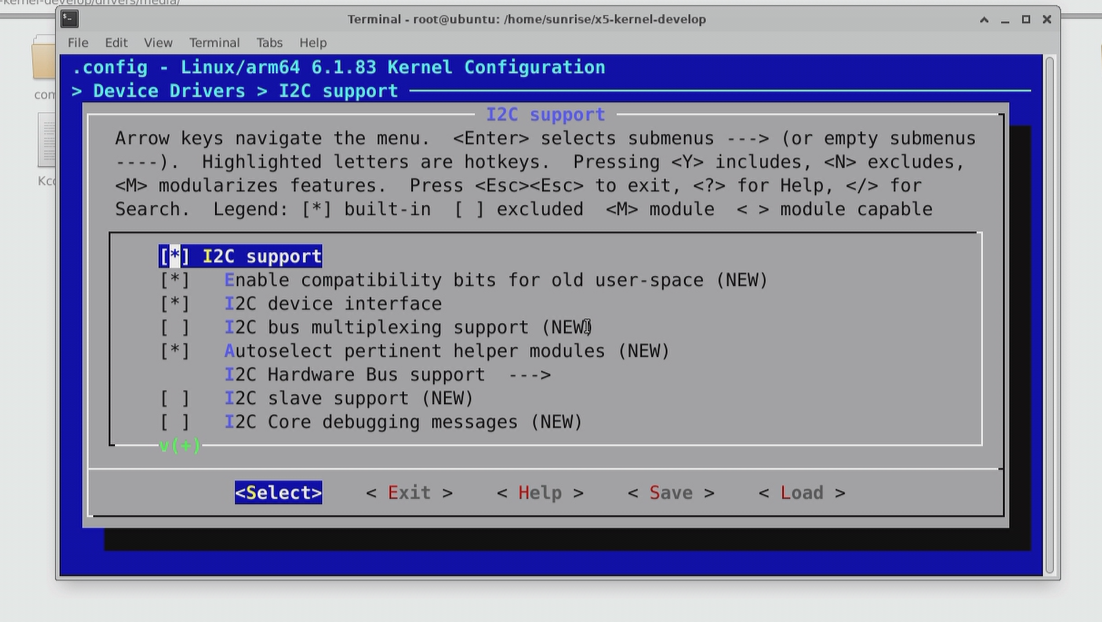The image size is (1102, 622).
Task: Click the document file icon on the desktop
Action: (46, 141)
